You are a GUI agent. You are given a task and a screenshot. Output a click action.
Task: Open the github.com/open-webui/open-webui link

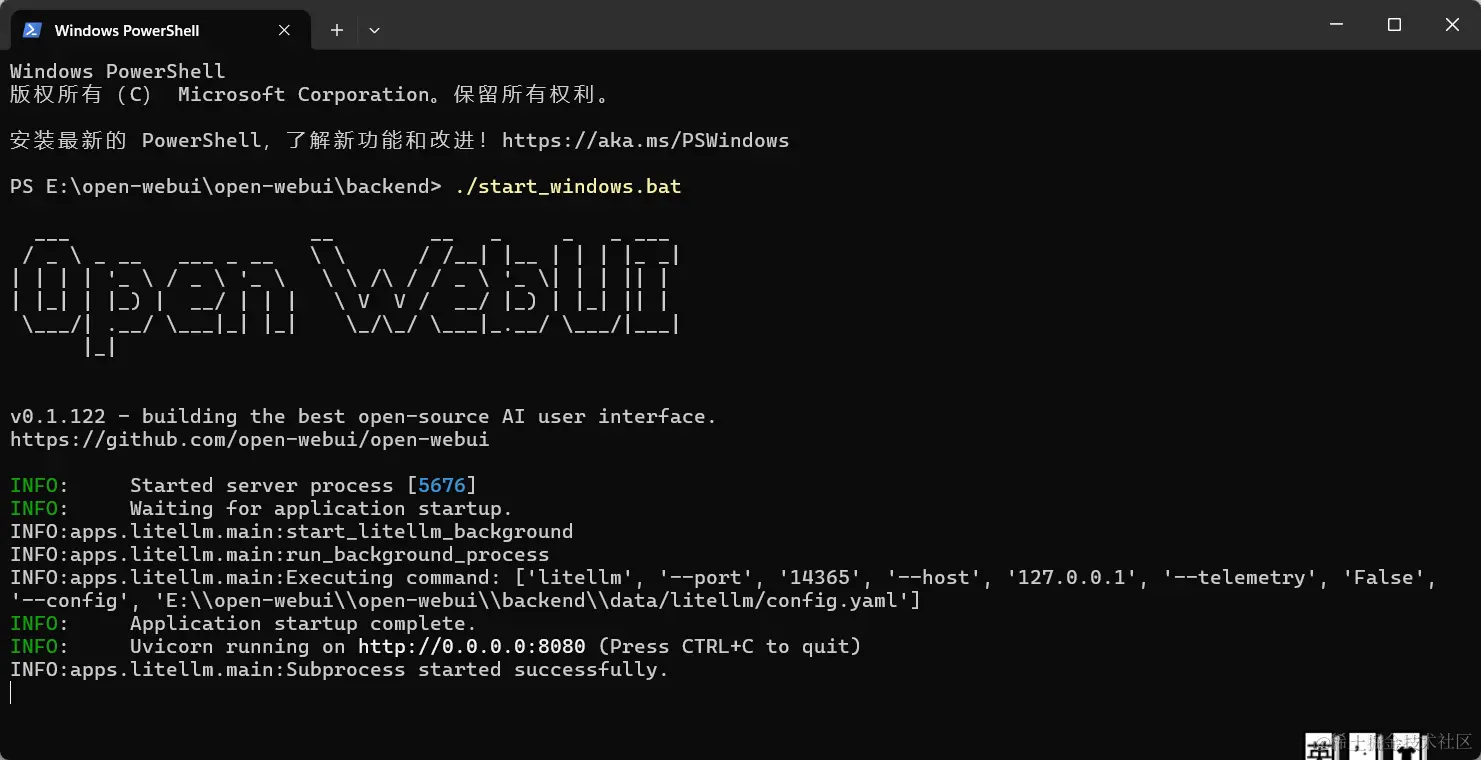(250, 440)
